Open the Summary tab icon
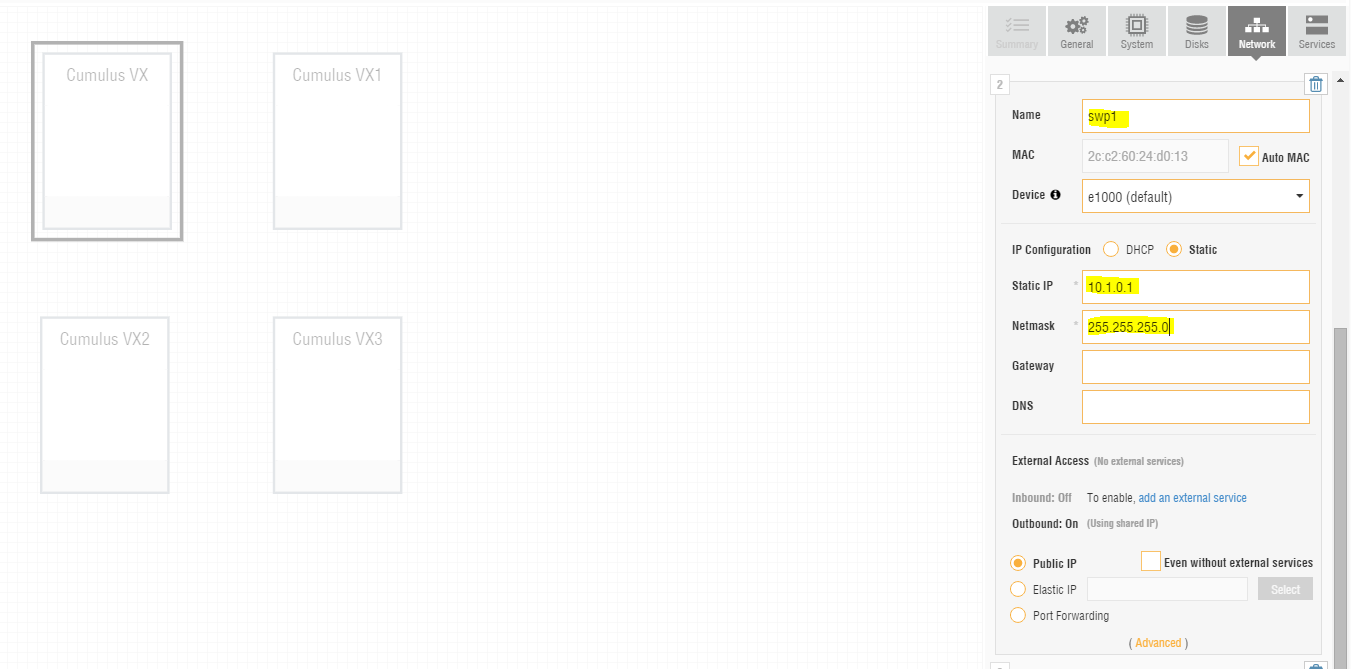This screenshot has width=1351, height=669. point(1016,31)
